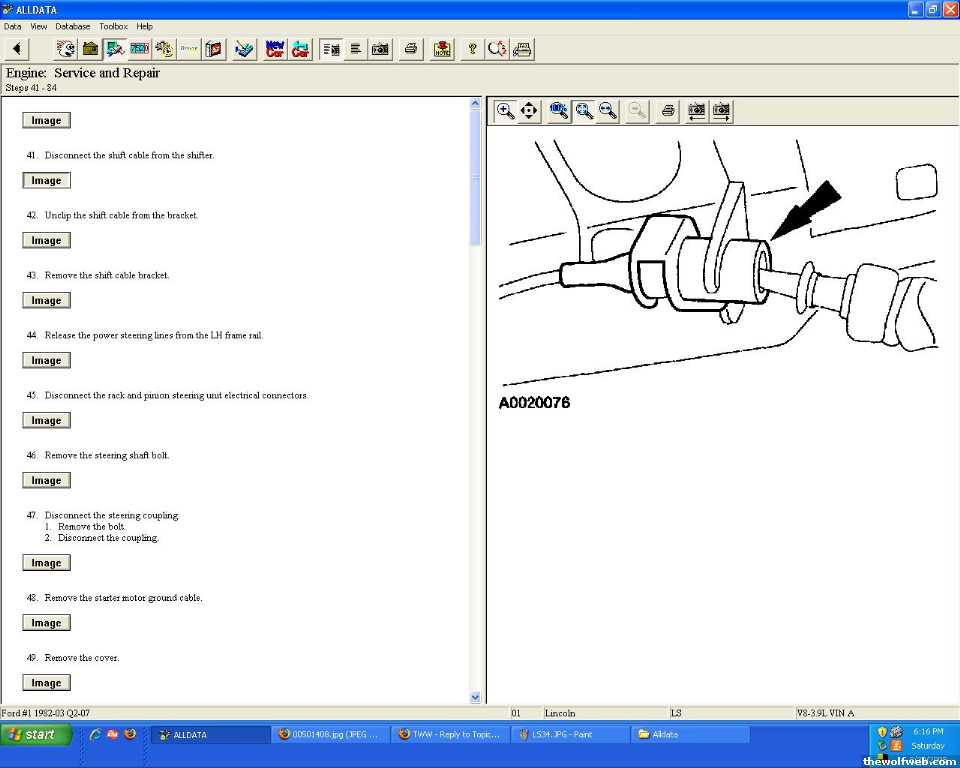
Task: Select the pan image tool
Action: (529, 111)
